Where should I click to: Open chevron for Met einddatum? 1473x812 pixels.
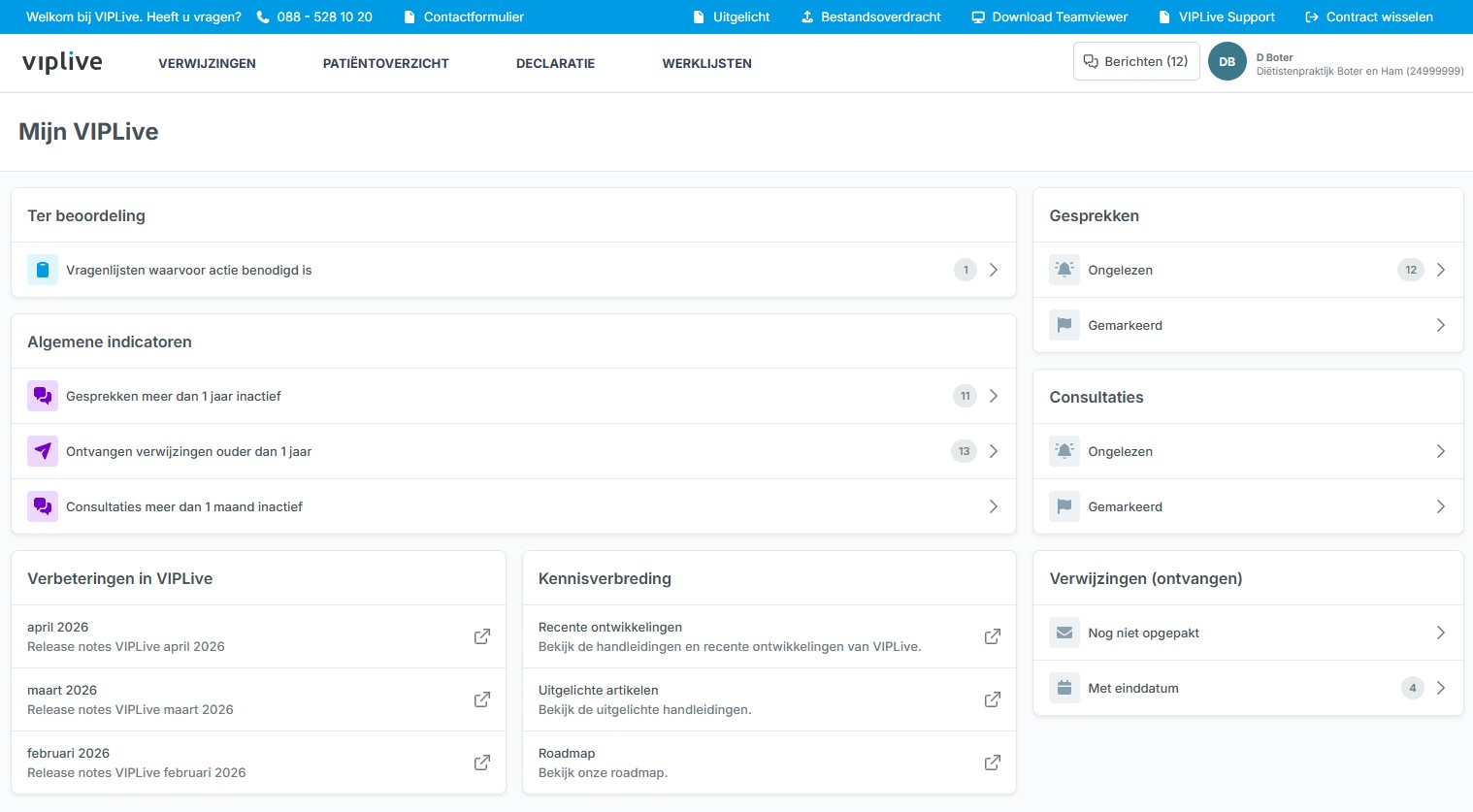(1441, 688)
